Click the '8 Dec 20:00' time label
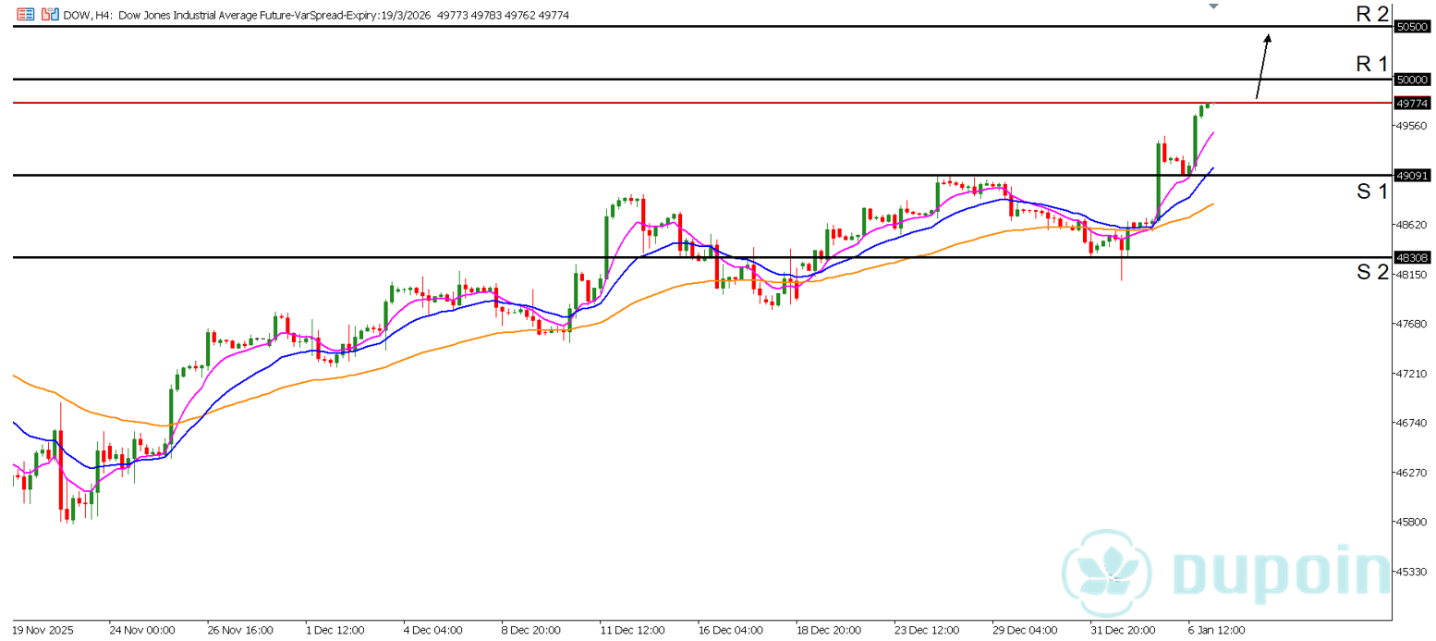The height and width of the screenshot is (641, 1436). click(533, 631)
